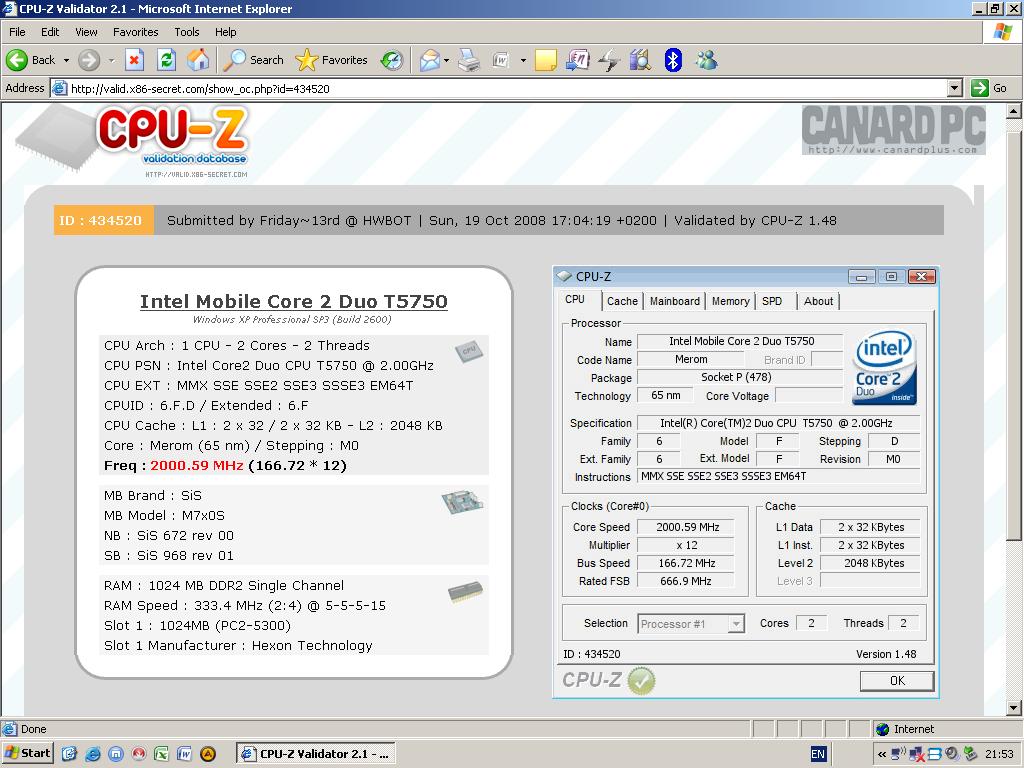The height and width of the screenshot is (768, 1024).
Task: Stop page loading with red X icon
Action: [x=135, y=60]
